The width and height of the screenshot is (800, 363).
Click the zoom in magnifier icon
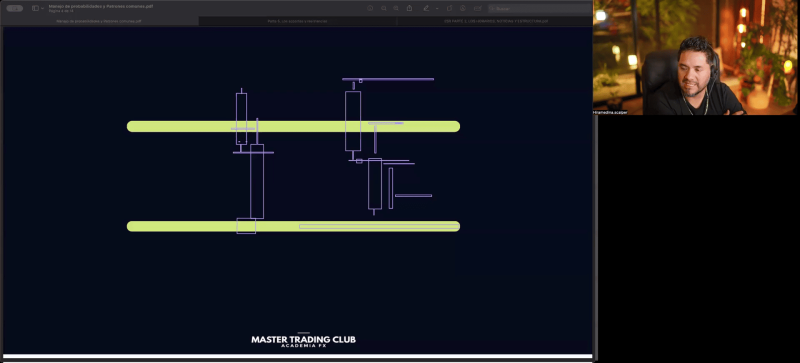click(x=396, y=8)
